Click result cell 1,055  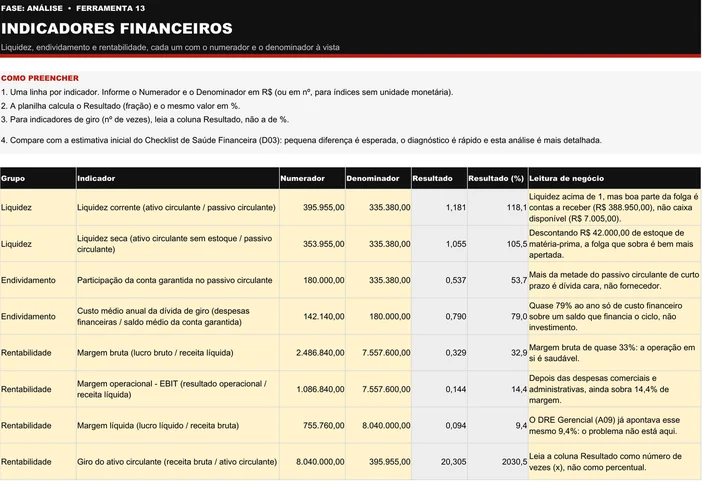[x=439, y=244]
